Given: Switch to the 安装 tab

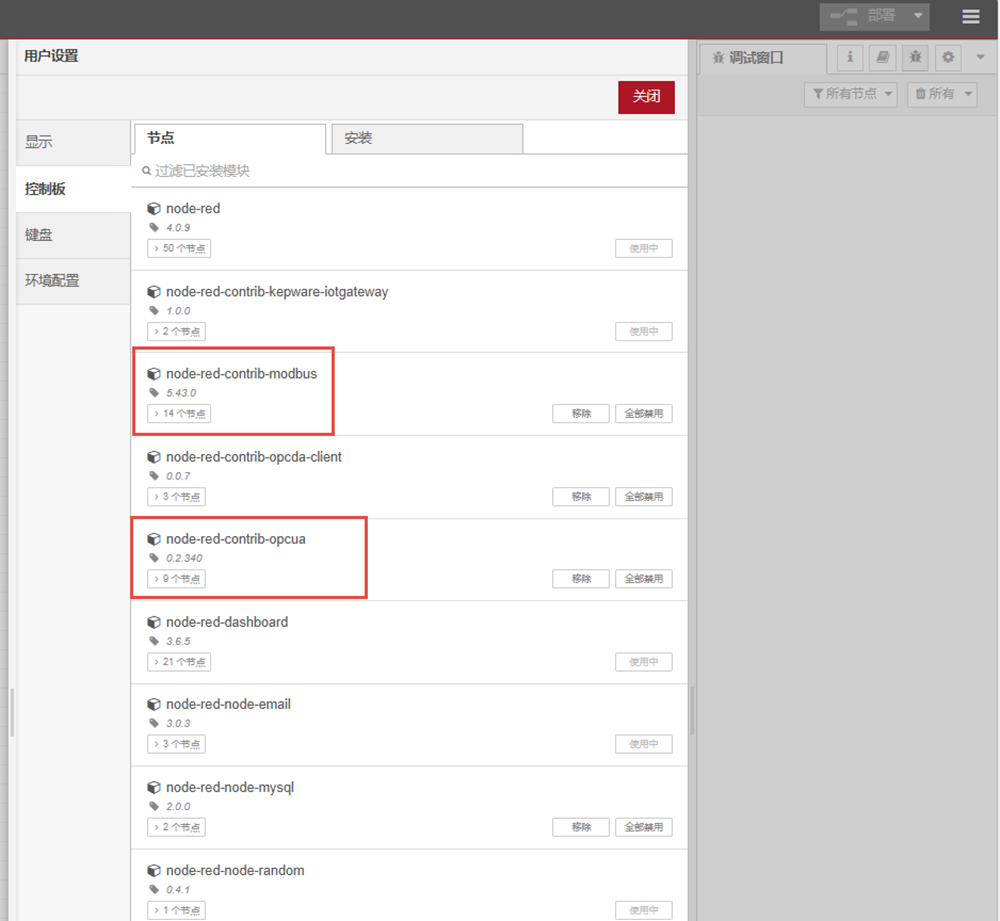Looking at the screenshot, I should tap(427, 138).
